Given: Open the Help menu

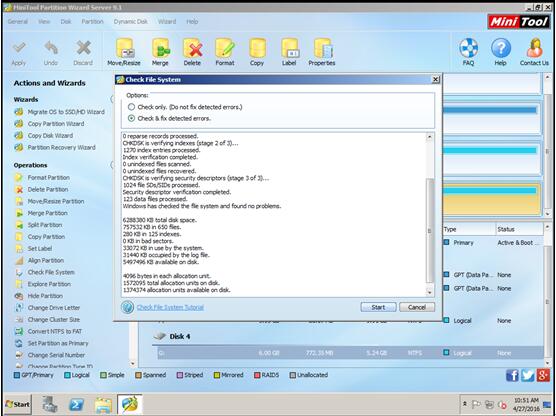Looking at the screenshot, I should click(x=192, y=22).
